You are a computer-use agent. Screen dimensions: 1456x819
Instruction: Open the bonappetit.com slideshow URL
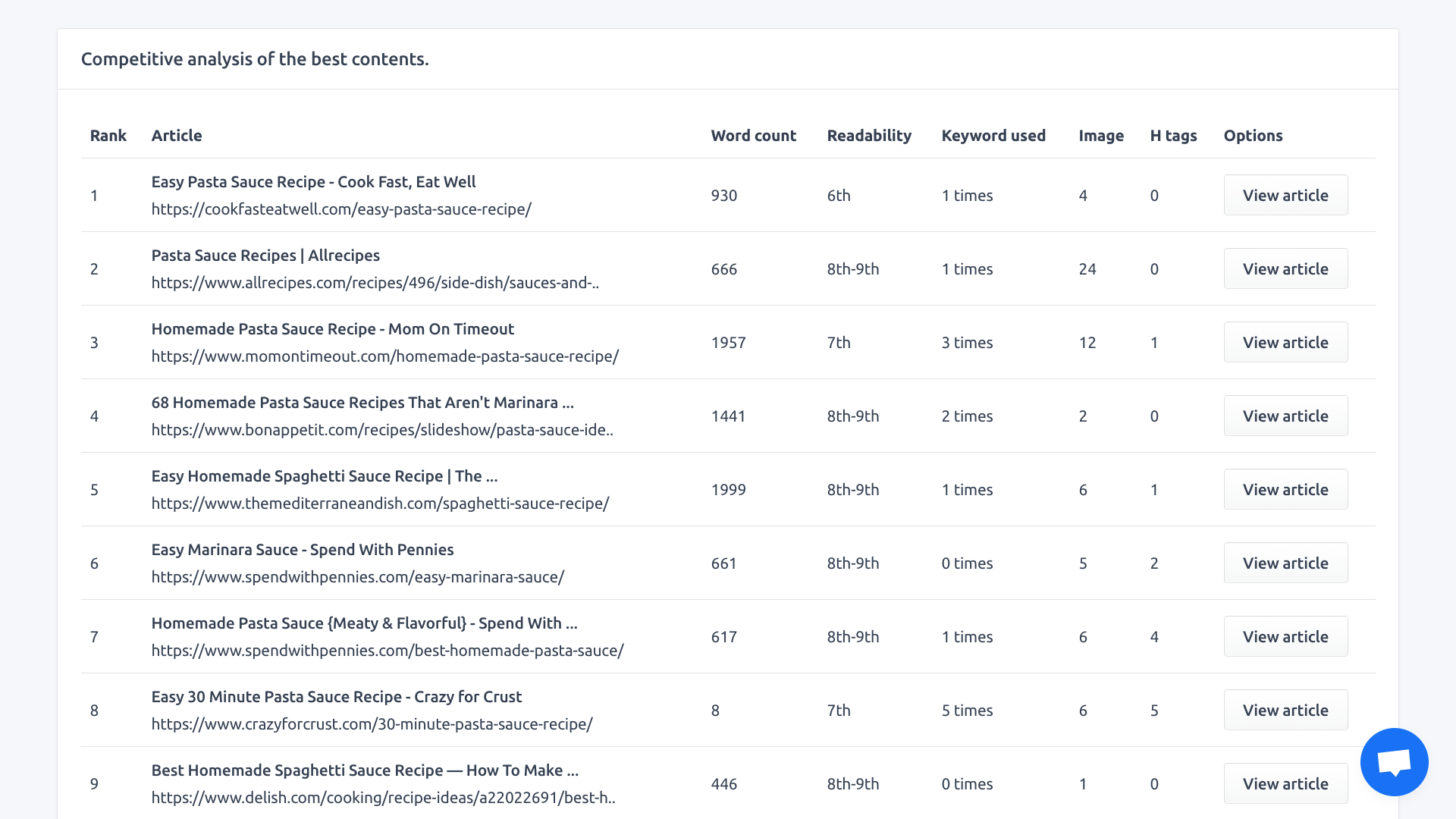[382, 430]
